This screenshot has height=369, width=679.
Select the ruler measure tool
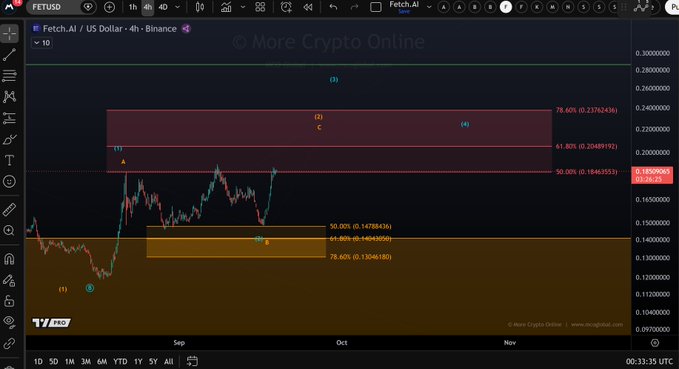[10, 210]
